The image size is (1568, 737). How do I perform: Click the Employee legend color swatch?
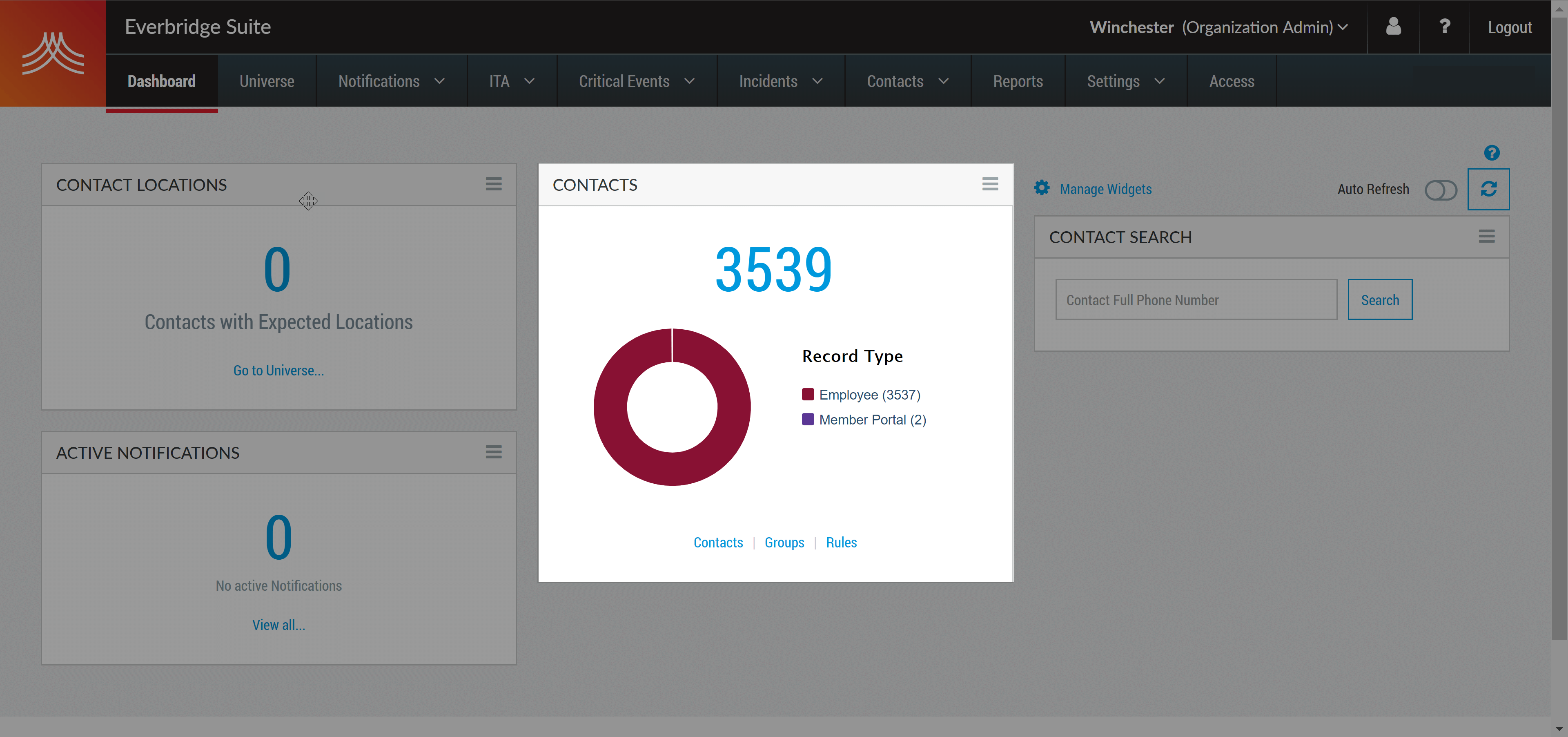pos(808,395)
